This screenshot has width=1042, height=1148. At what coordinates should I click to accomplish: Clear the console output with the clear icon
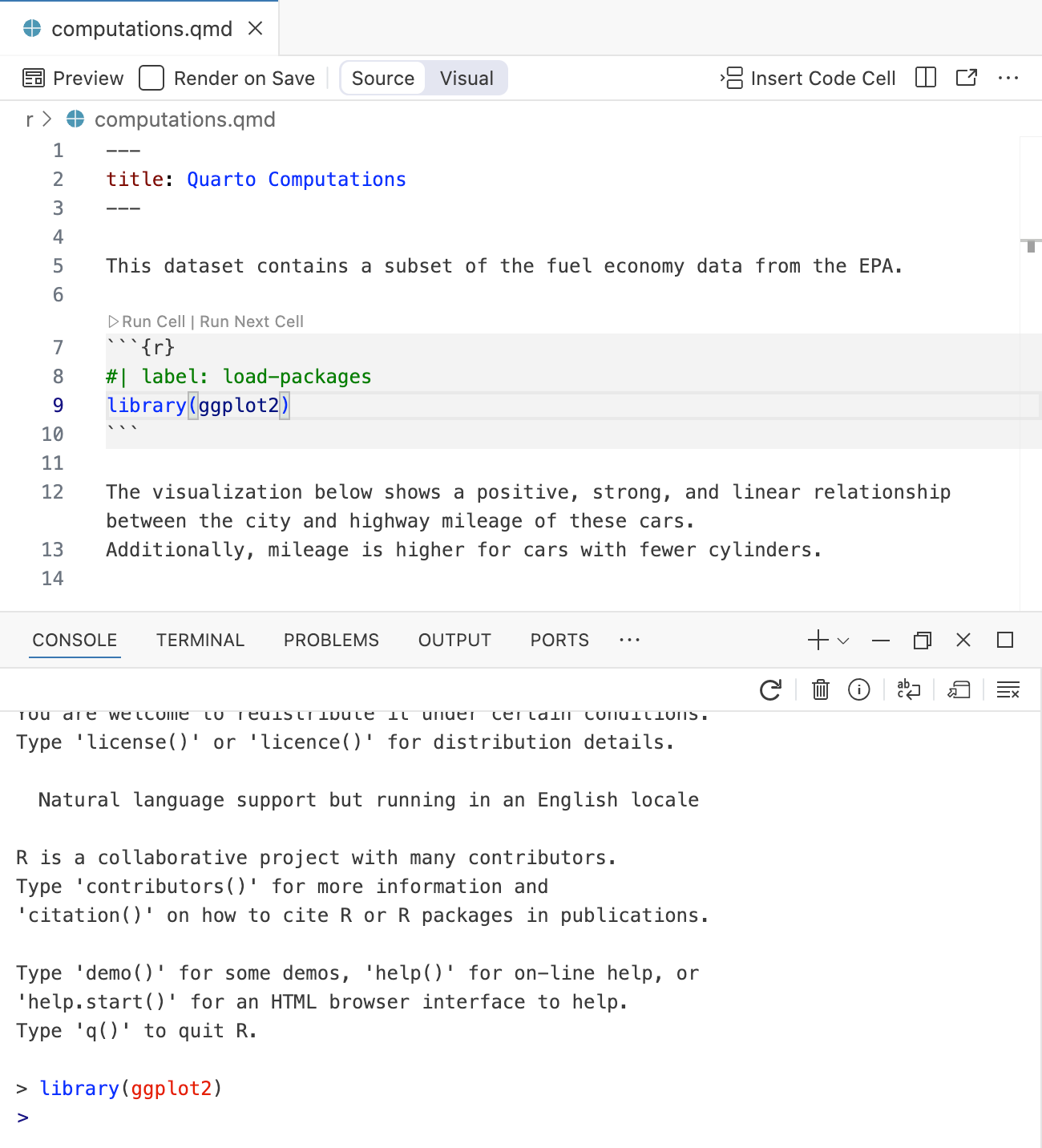click(x=1008, y=689)
